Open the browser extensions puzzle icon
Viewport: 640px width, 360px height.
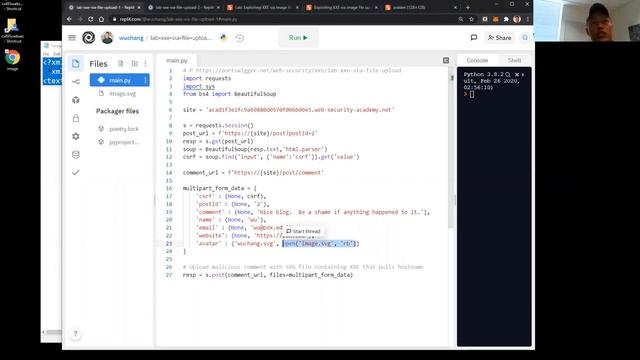point(506,19)
